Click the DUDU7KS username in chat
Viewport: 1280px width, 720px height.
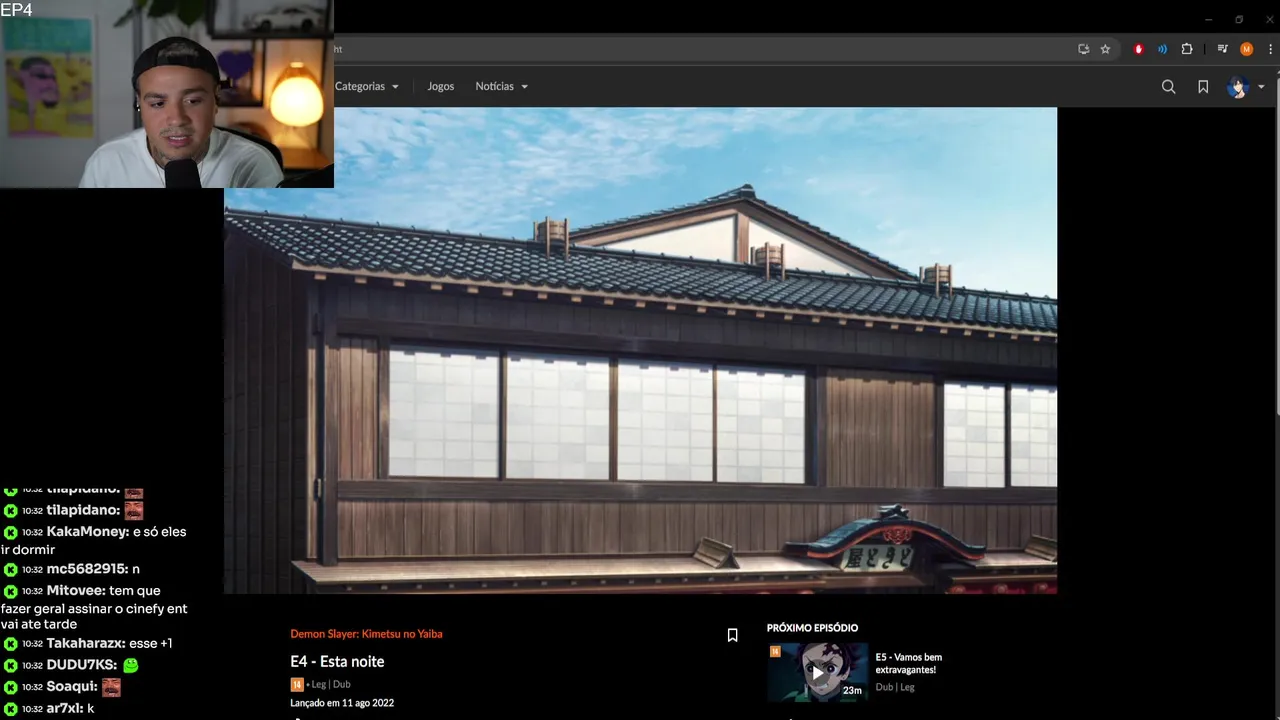click(82, 665)
